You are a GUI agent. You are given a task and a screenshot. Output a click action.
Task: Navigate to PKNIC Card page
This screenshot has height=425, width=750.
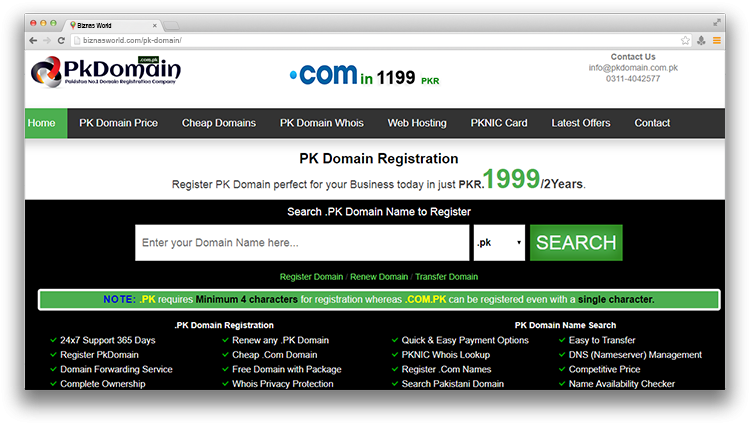coord(499,123)
